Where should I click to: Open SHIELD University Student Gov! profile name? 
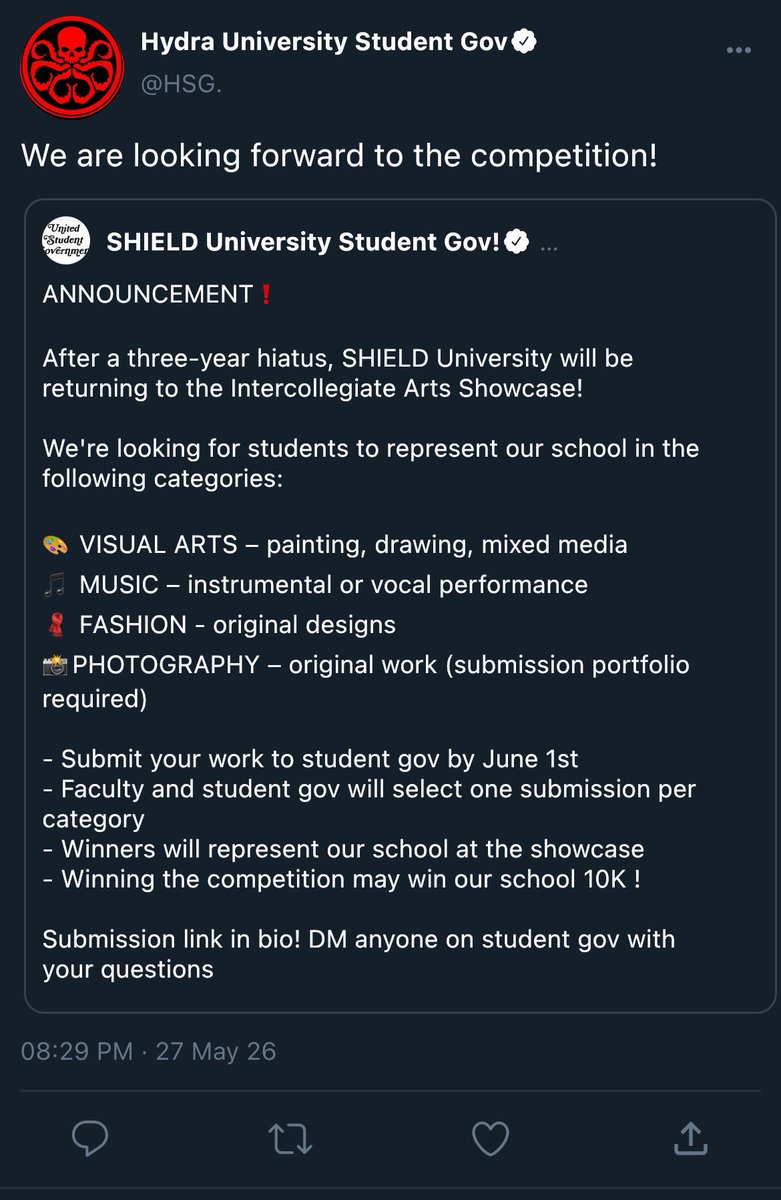[x=303, y=242]
